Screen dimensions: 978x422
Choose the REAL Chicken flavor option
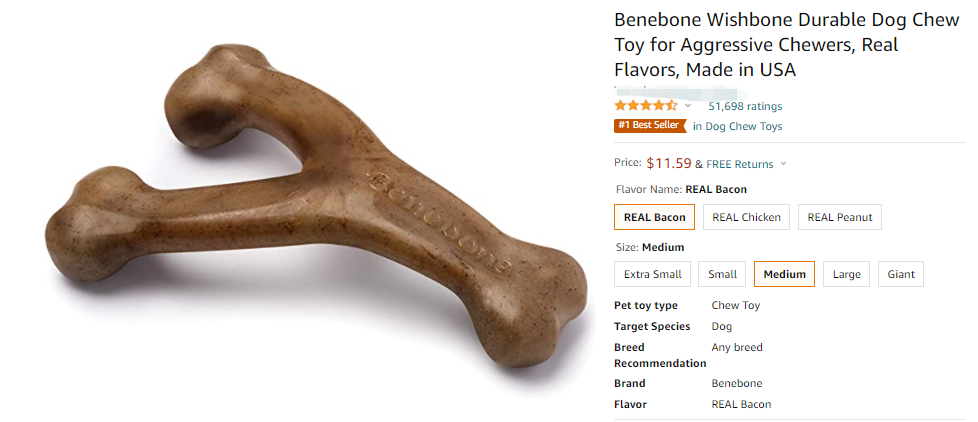(746, 217)
